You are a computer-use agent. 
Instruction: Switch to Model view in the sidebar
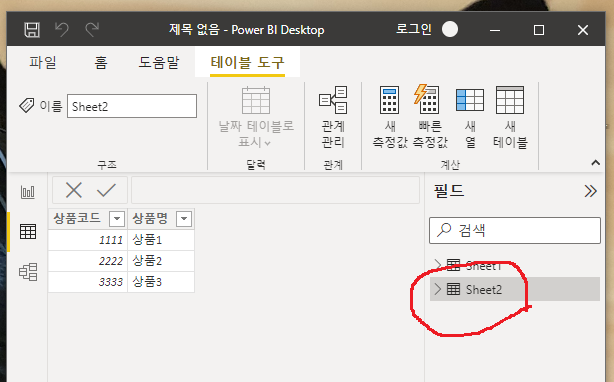[28, 272]
